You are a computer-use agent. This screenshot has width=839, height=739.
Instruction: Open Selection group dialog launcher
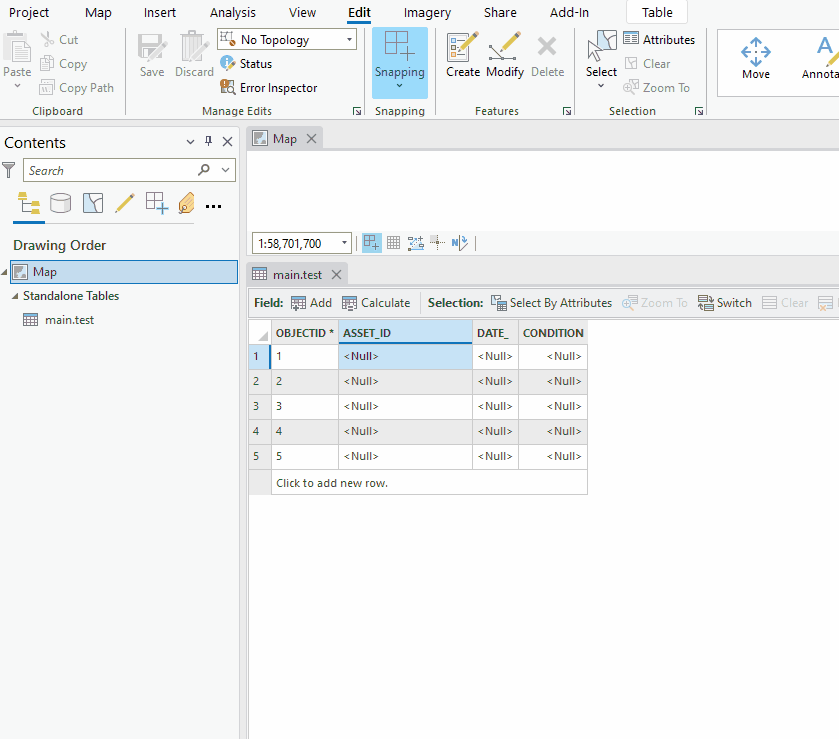click(x=699, y=111)
